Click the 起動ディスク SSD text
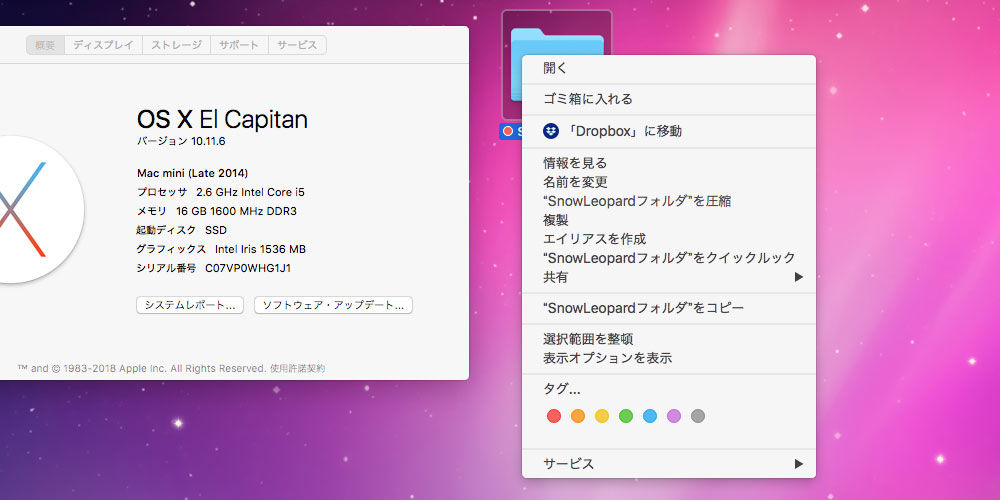Viewport: 1000px width, 500px height. [182, 230]
